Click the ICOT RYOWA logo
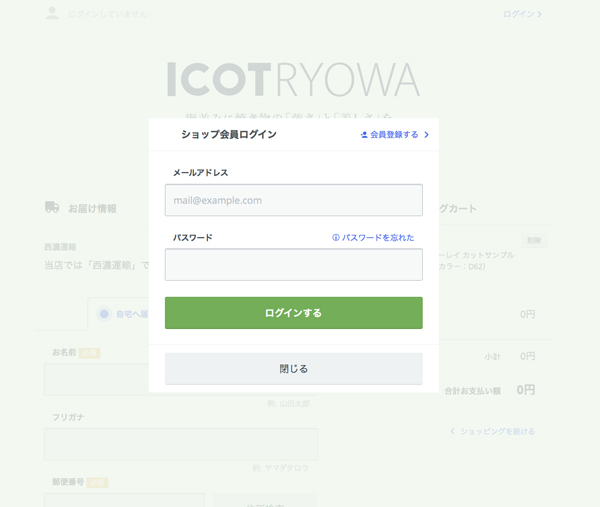The width and height of the screenshot is (600, 507). pos(293,80)
